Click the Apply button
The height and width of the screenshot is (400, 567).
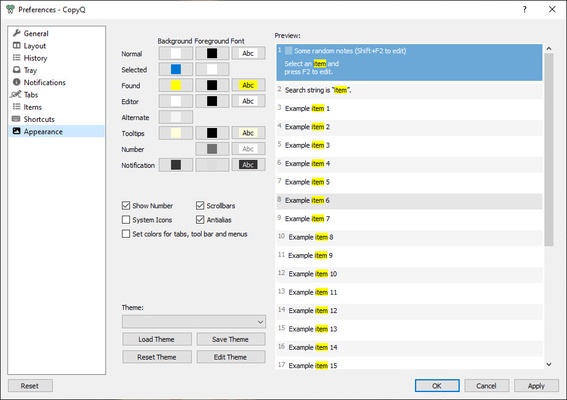click(x=536, y=386)
